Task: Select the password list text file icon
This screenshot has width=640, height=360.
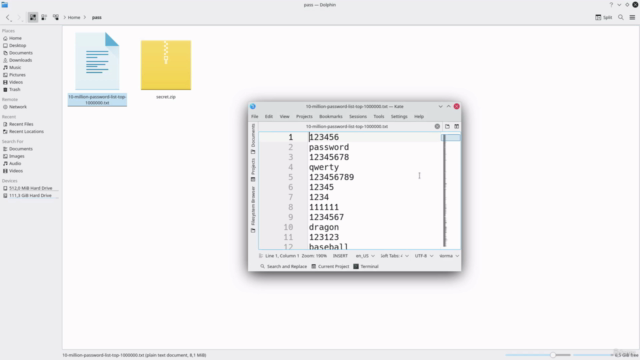Action: 97,61
